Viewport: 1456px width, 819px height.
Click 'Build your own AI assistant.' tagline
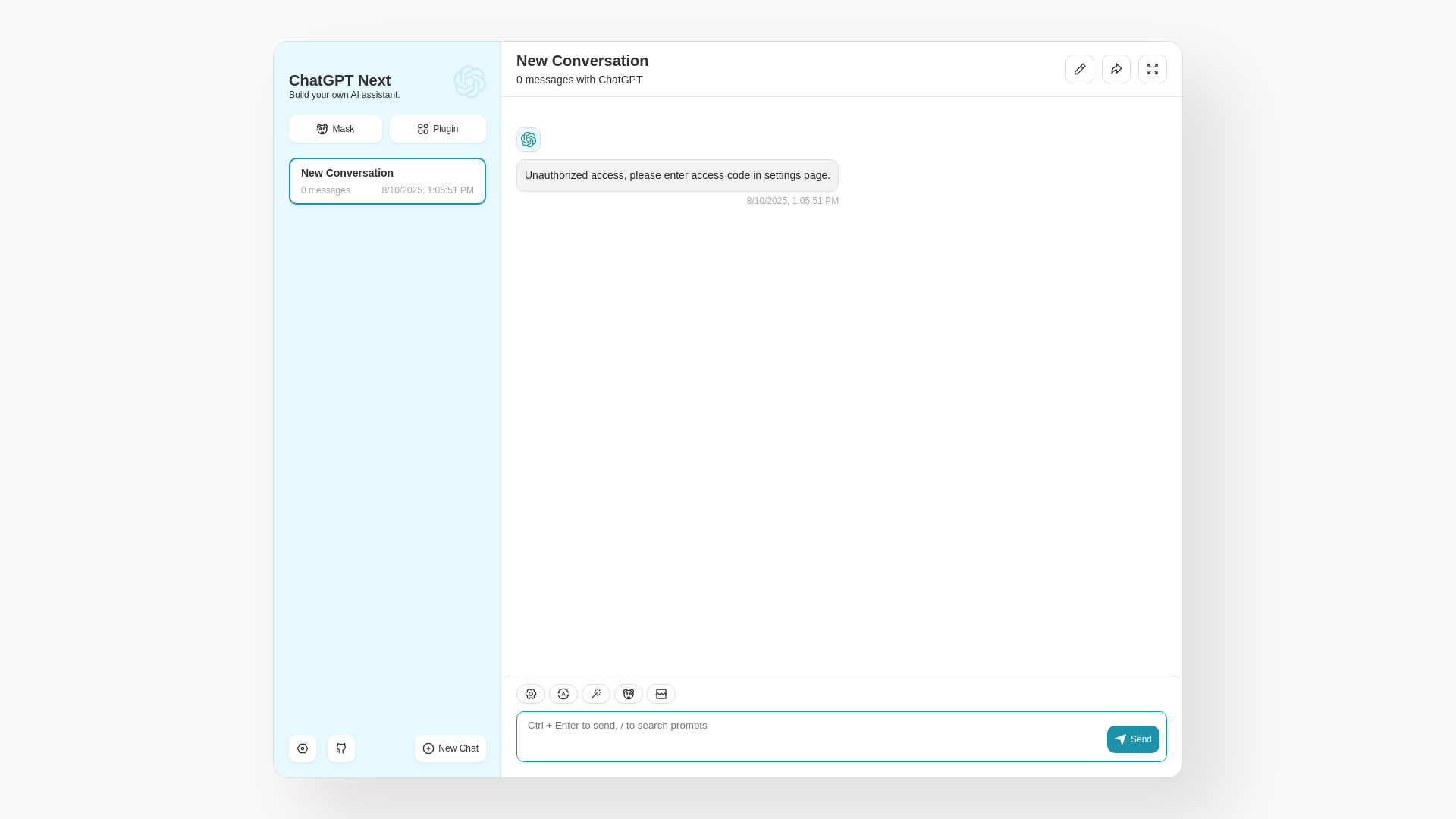tap(344, 95)
